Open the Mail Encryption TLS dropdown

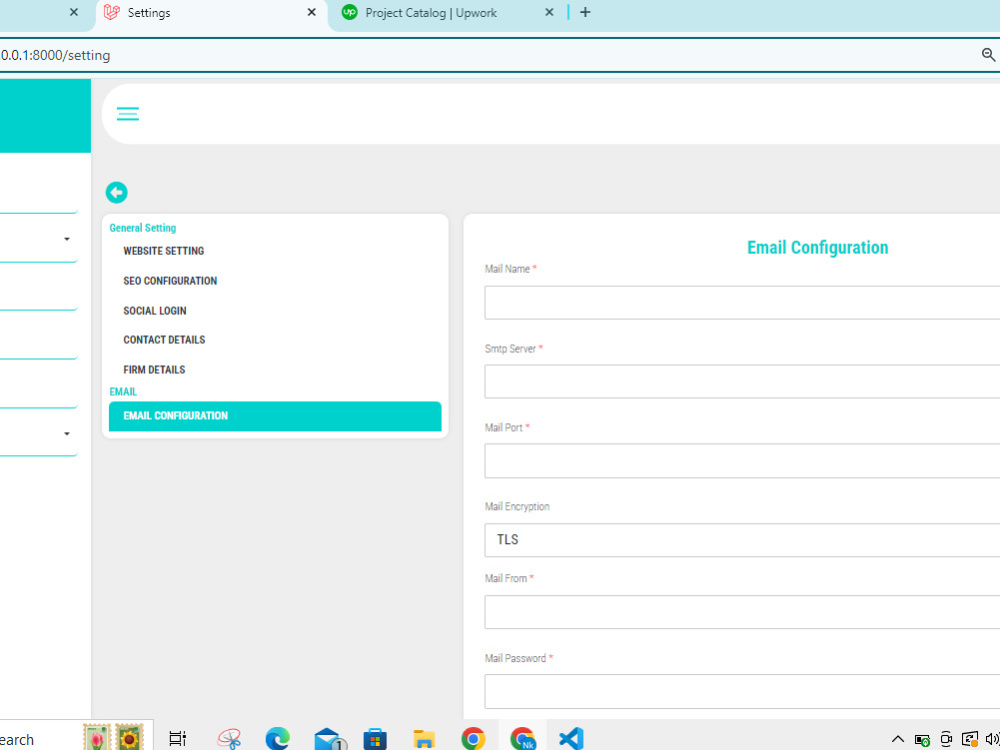(x=742, y=540)
